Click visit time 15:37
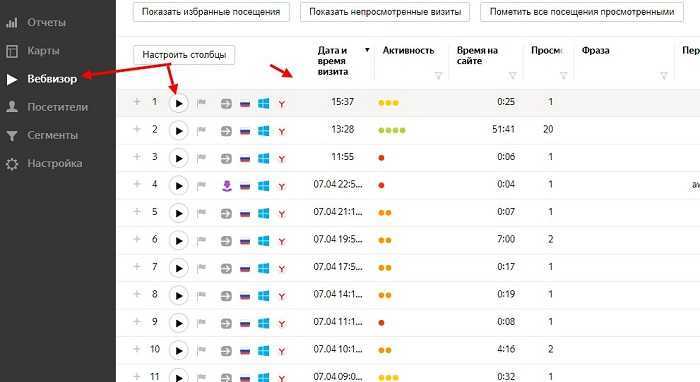700x382 pixels. click(342, 102)
